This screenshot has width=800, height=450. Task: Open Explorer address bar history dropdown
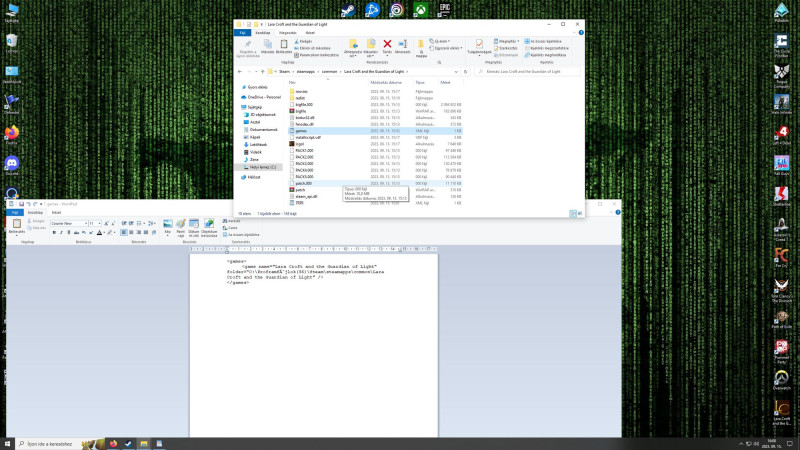pos(456,72)
